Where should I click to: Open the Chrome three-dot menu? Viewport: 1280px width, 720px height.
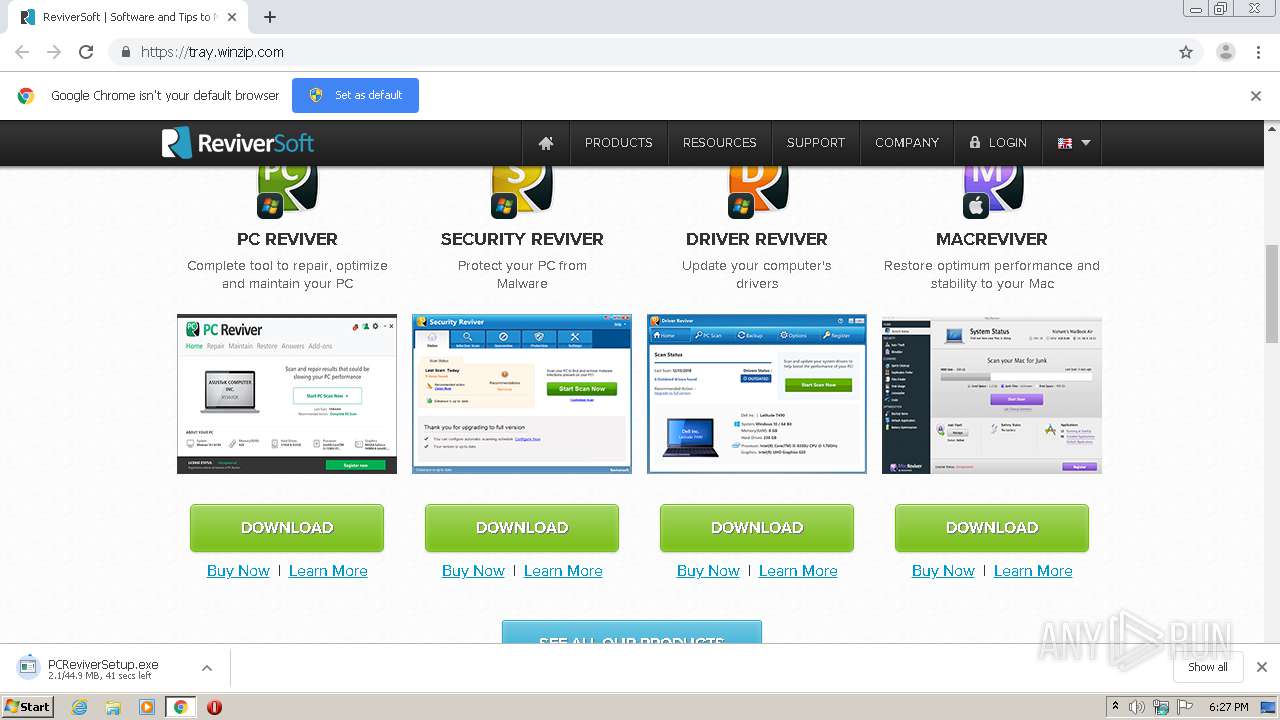[1259, 52]
